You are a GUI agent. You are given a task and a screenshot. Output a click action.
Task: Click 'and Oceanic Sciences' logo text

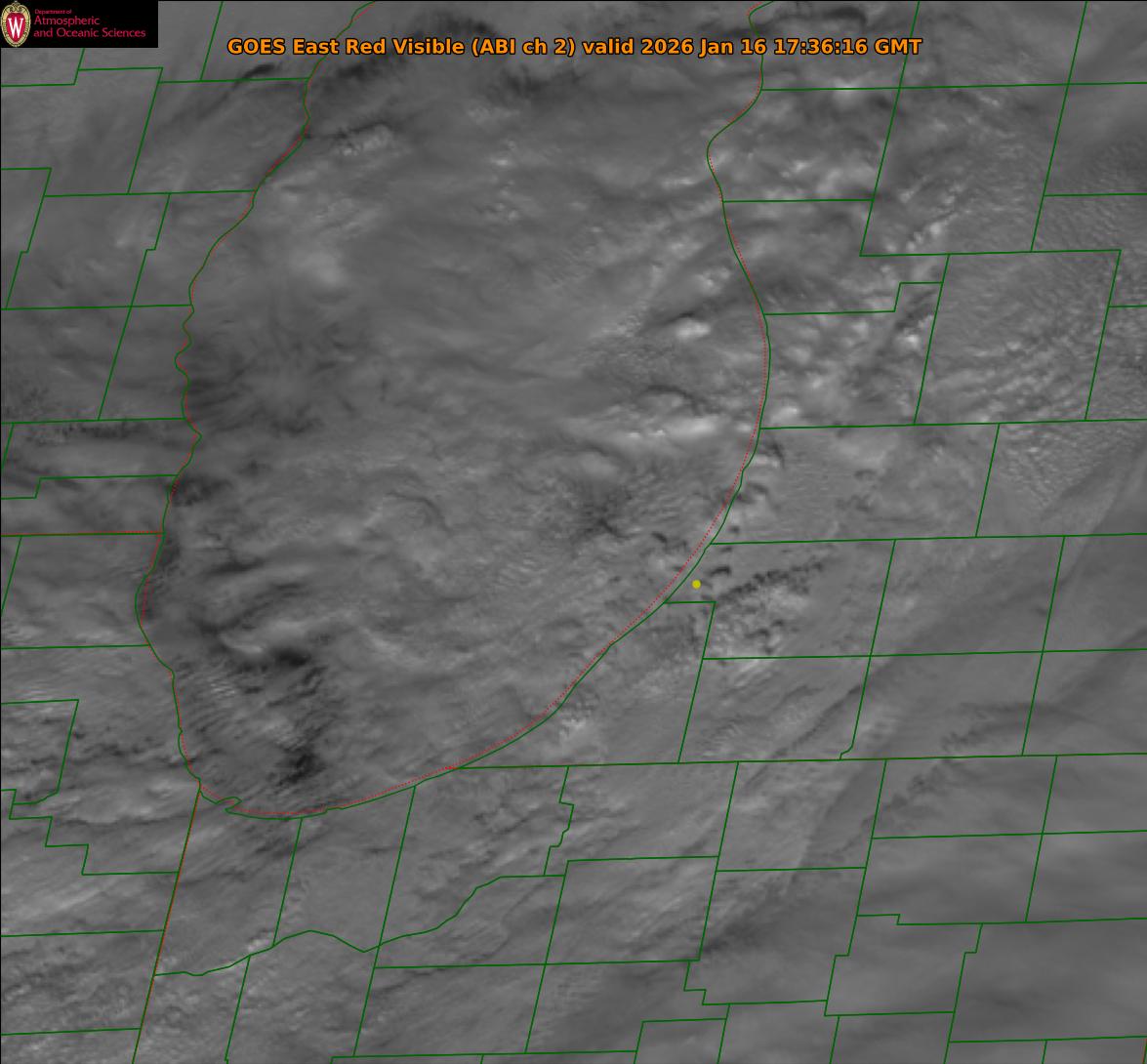tap(89, 33)
